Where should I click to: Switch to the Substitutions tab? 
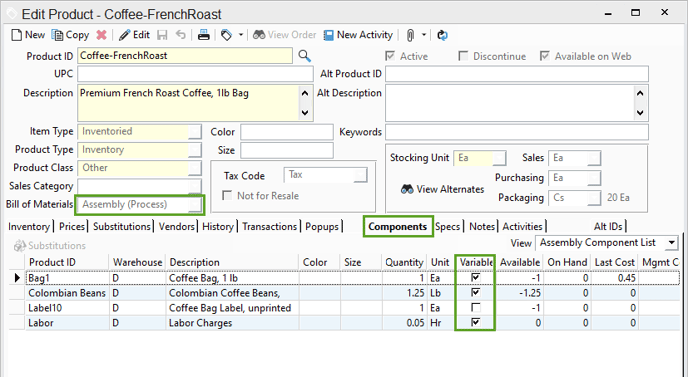click(122, 226)
